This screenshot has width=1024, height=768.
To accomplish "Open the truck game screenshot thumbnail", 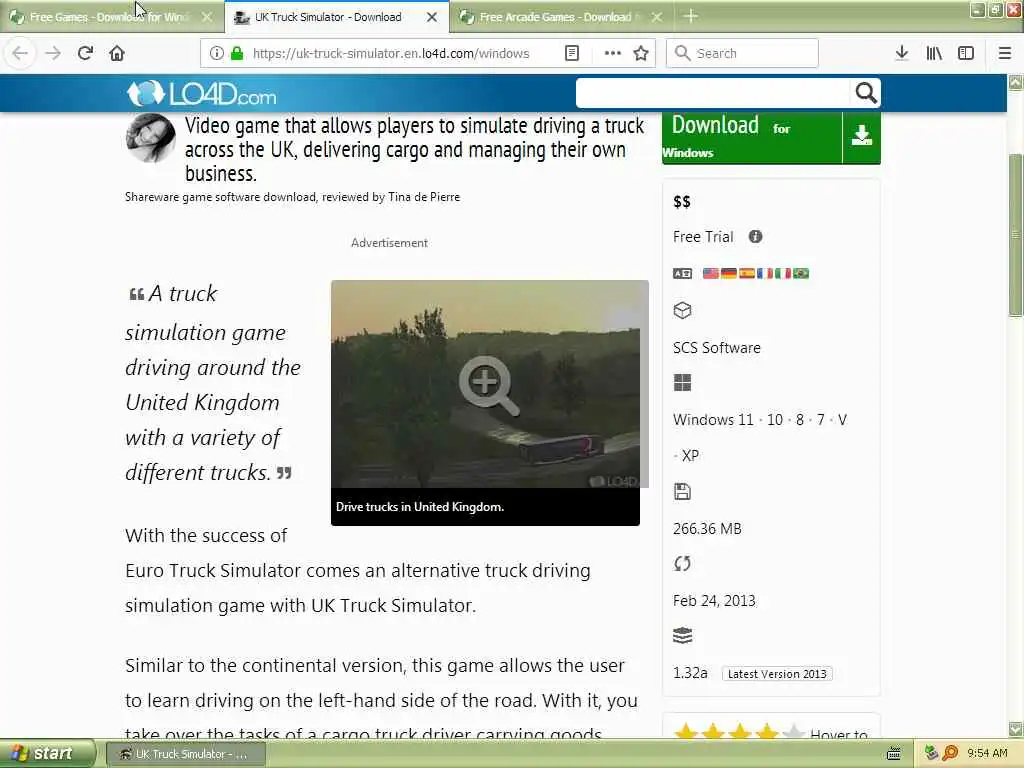I will pyautogui.click(x=485, y=383).
